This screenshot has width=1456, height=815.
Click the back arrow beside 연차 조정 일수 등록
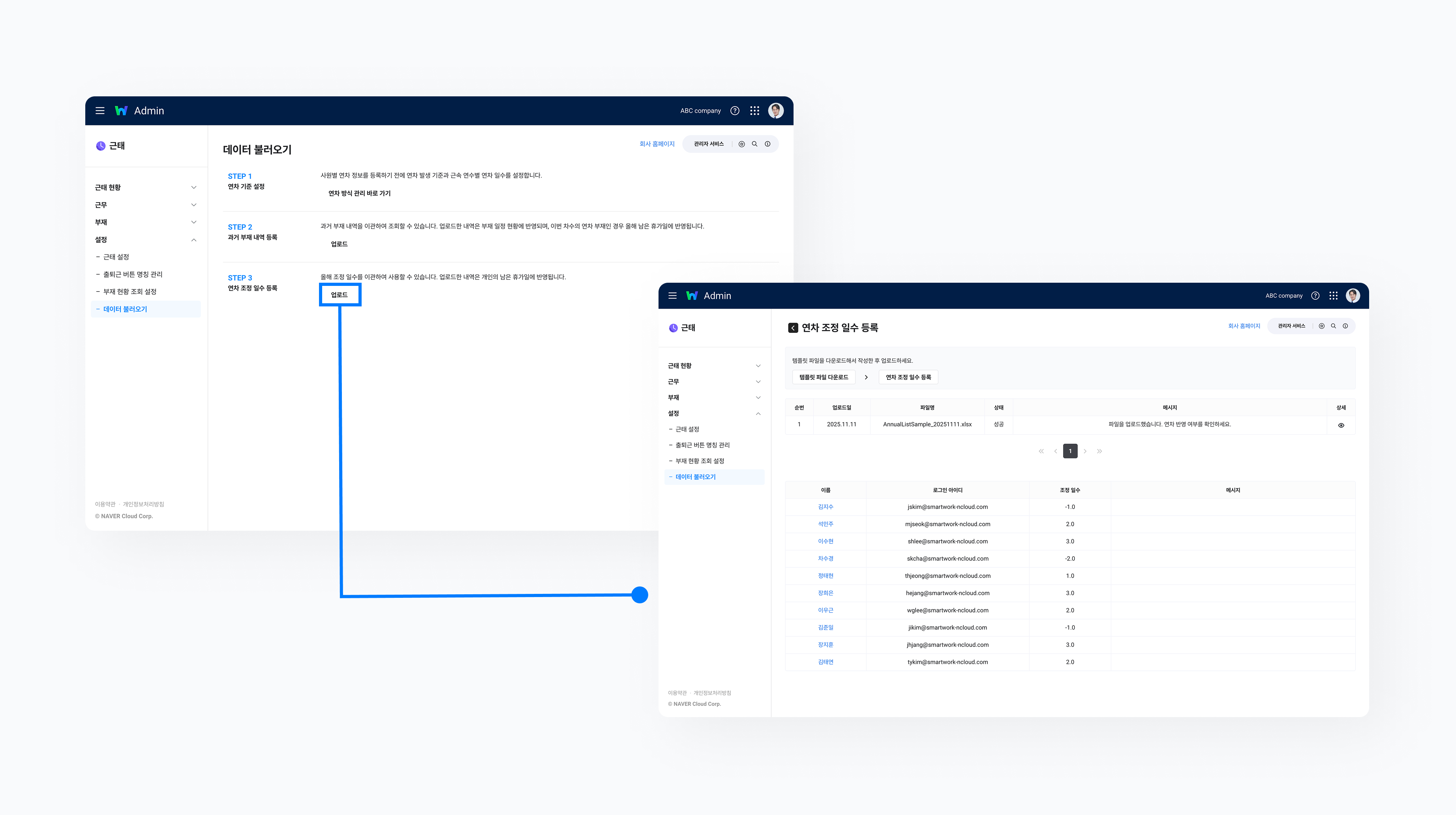click(x=793, y=328)
